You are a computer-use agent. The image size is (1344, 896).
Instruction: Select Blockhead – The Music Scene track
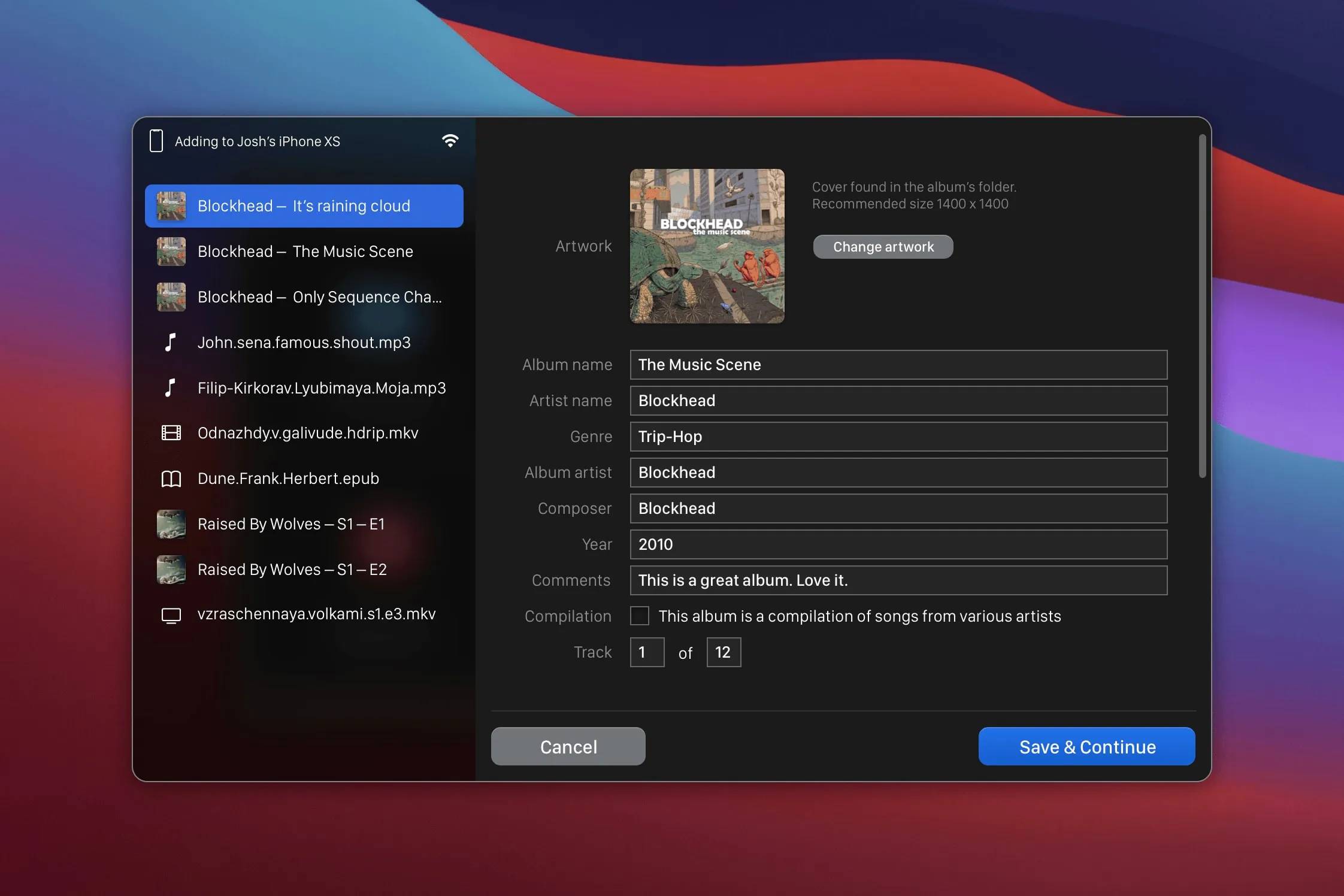pyautogui.click(x=304, y=252)
